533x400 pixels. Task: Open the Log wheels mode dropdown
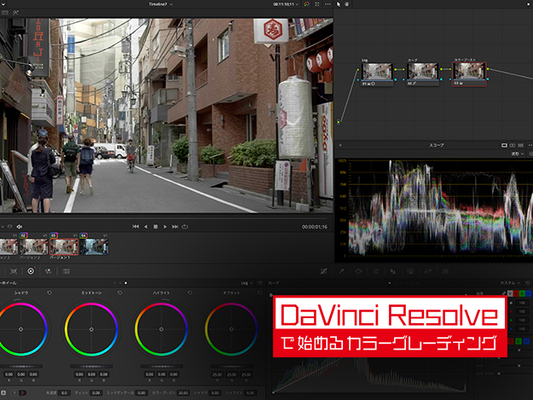pos(246,283)
